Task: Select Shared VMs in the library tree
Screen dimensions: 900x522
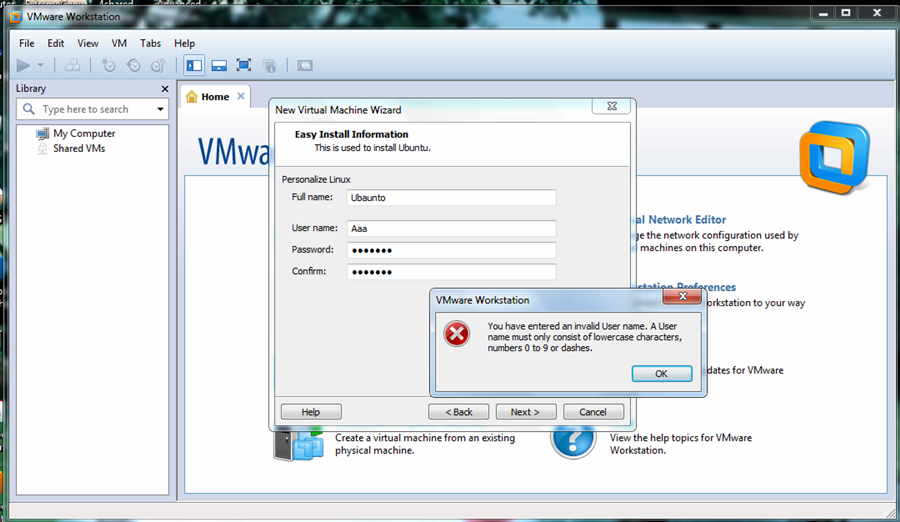Action: pos(79,148)
